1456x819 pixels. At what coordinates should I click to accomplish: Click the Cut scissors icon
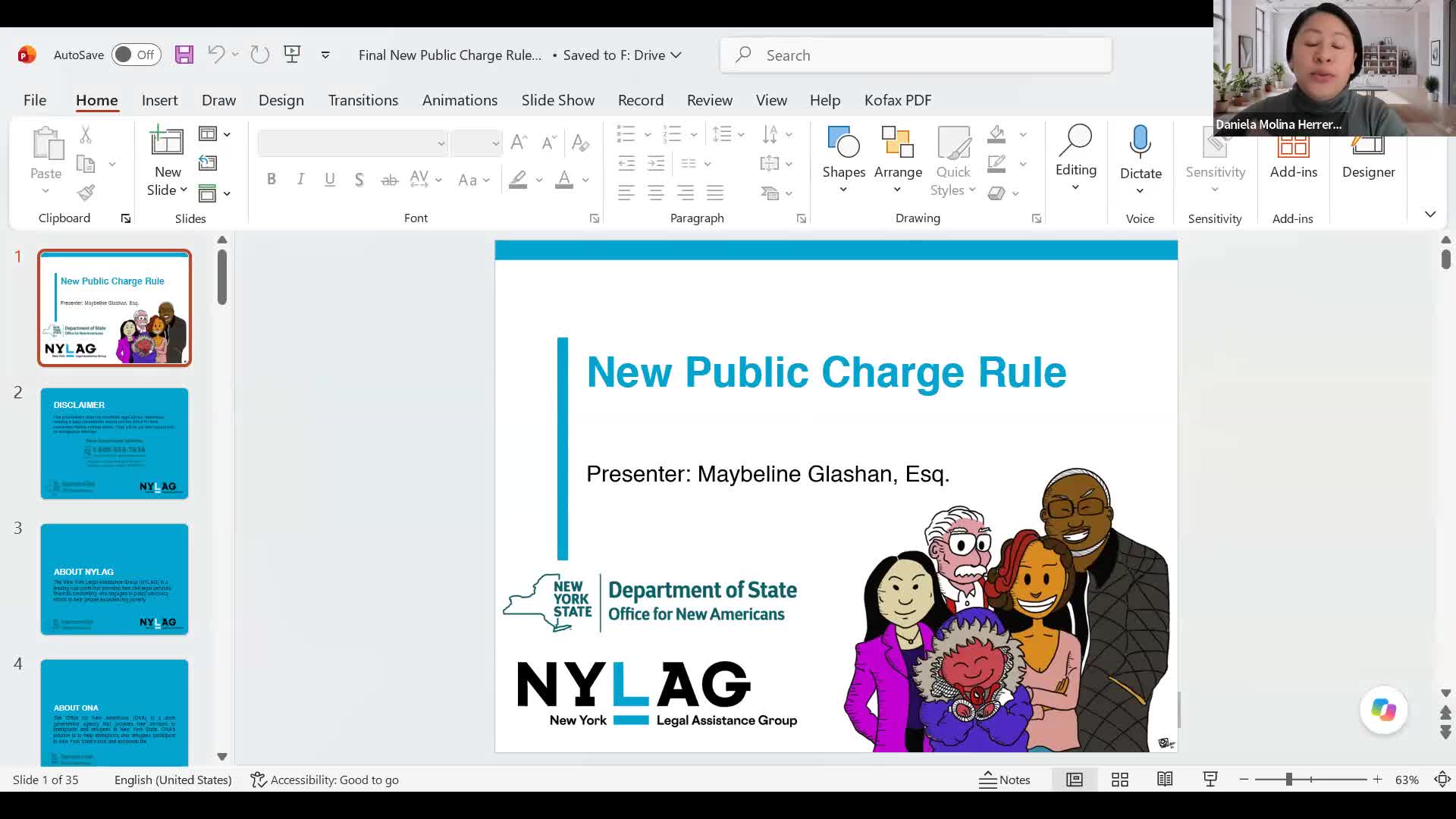click(86, 135)
